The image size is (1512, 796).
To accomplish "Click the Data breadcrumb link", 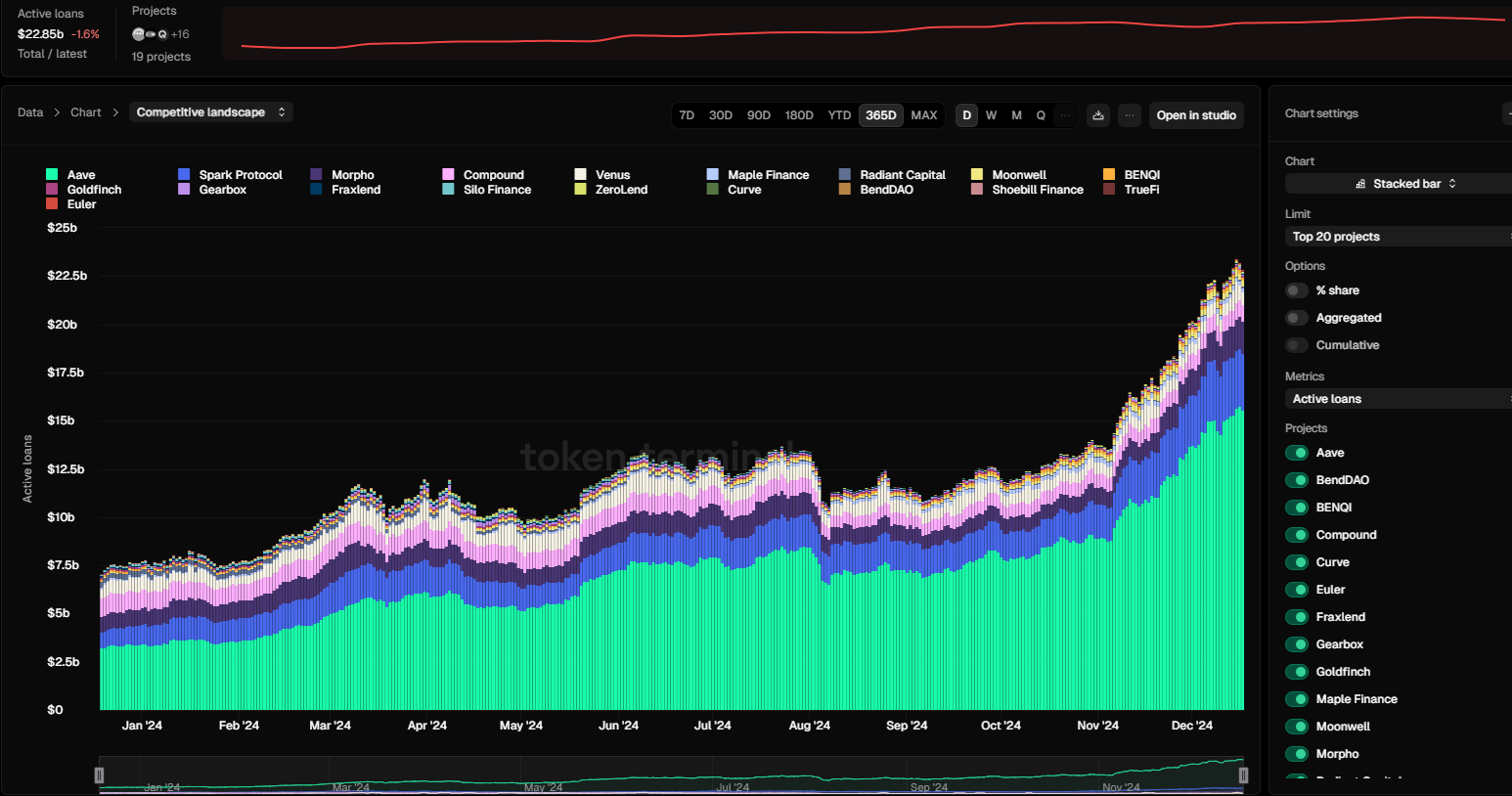I will click(30, 112).
